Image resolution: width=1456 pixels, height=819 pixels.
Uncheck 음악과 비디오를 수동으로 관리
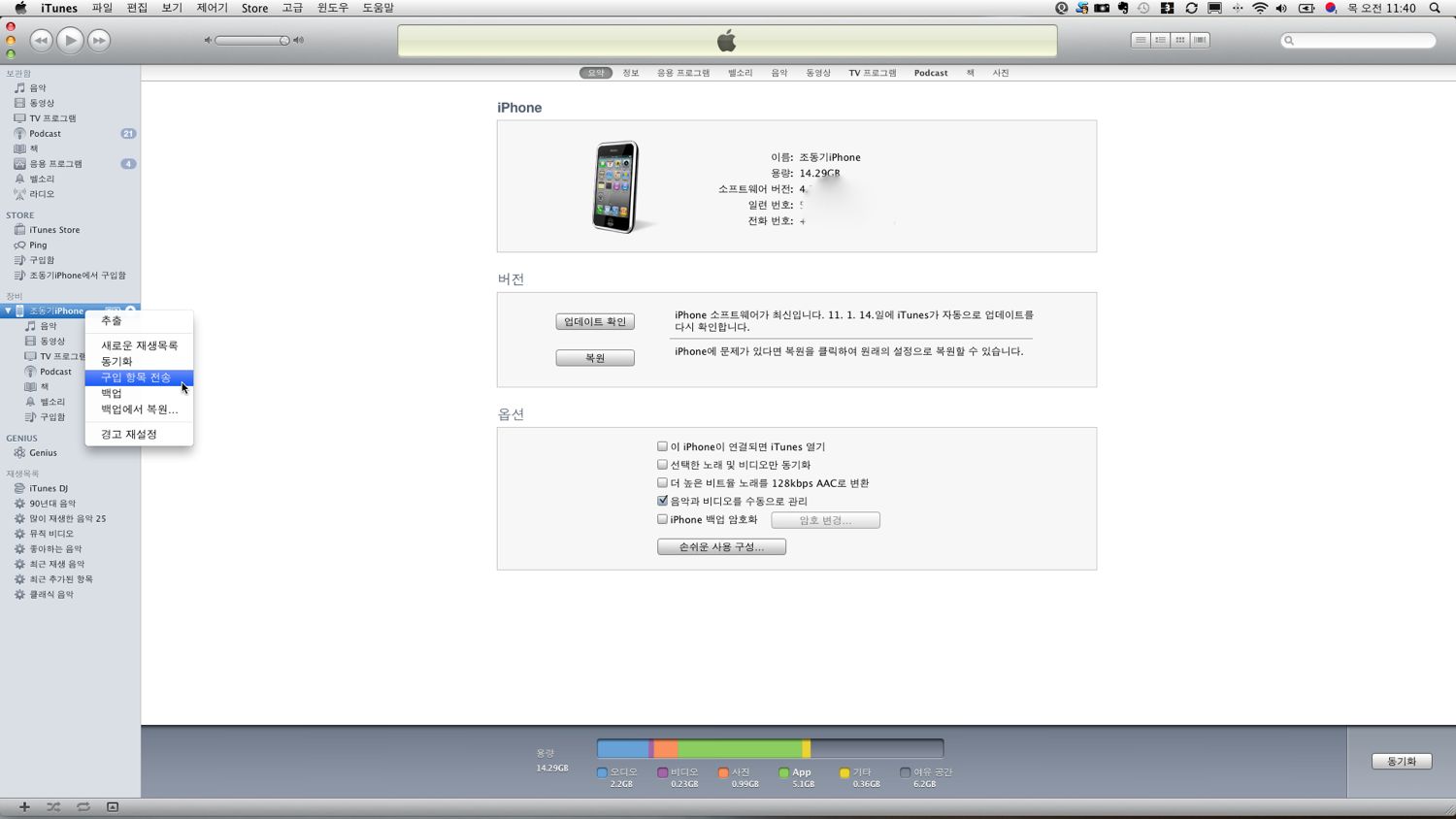click(662, 501)
